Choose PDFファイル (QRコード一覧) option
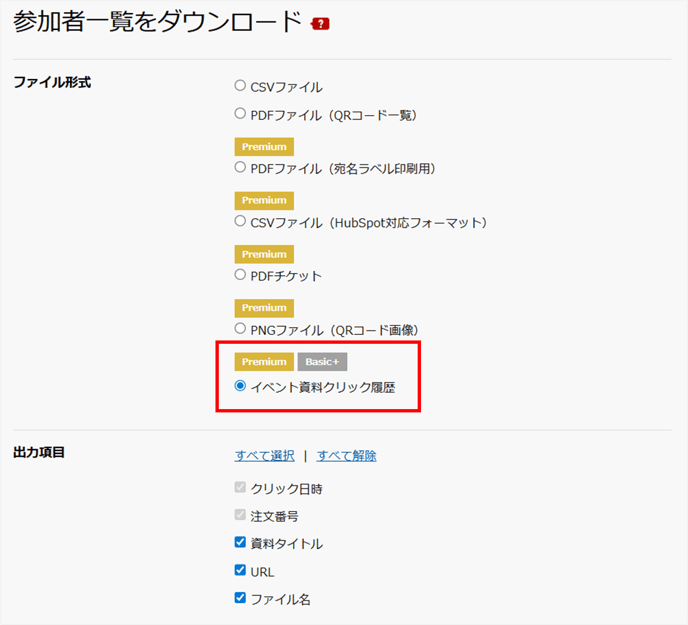 pos(240,114)
